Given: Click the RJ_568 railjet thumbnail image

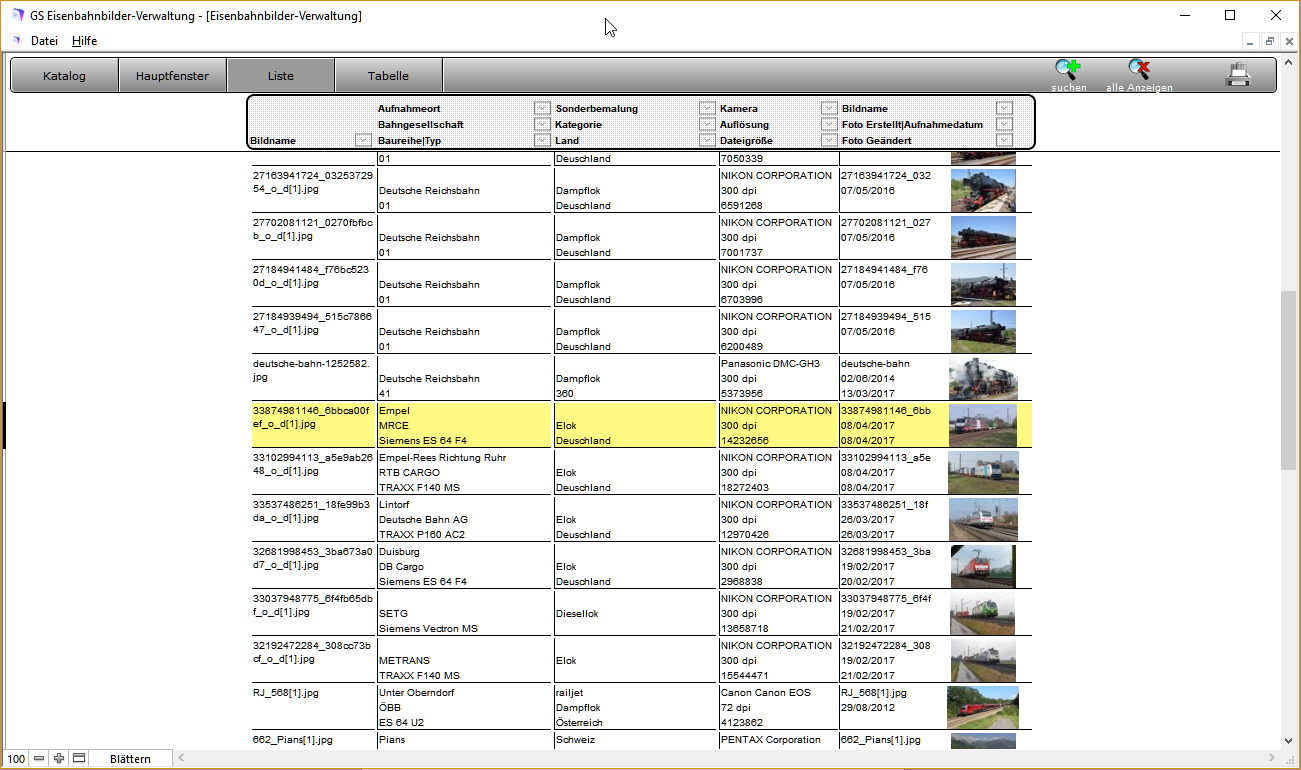Looking at the screenshot, I should coord(982,707).
